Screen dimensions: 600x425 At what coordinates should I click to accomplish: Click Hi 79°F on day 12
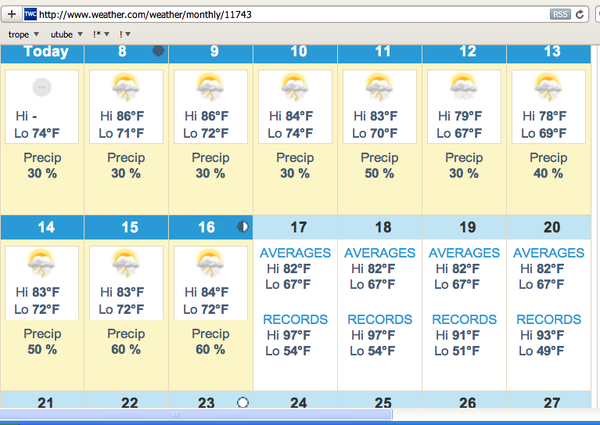[x=460, y=116]
